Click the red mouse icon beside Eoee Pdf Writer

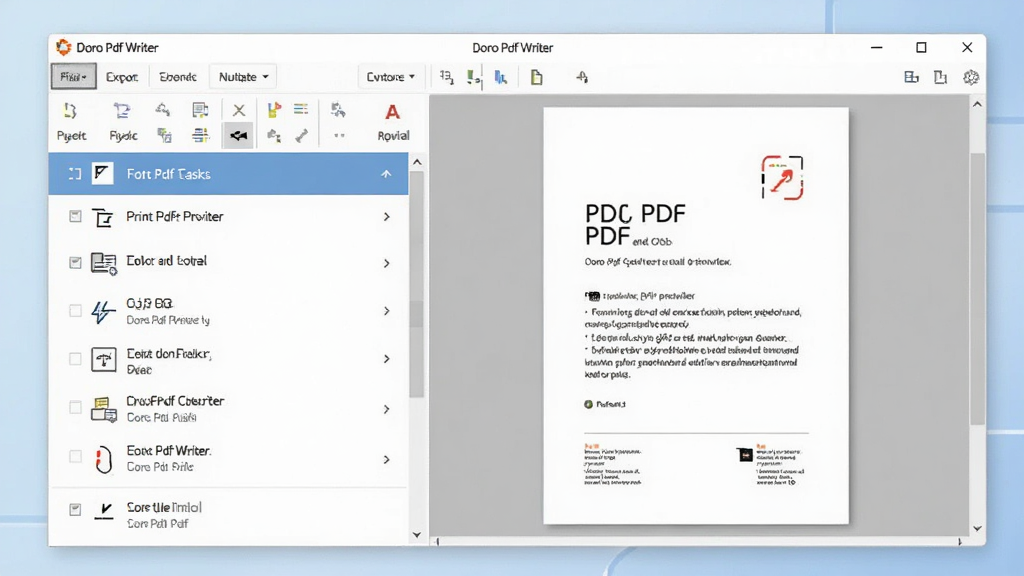click(x=103, y=459)
